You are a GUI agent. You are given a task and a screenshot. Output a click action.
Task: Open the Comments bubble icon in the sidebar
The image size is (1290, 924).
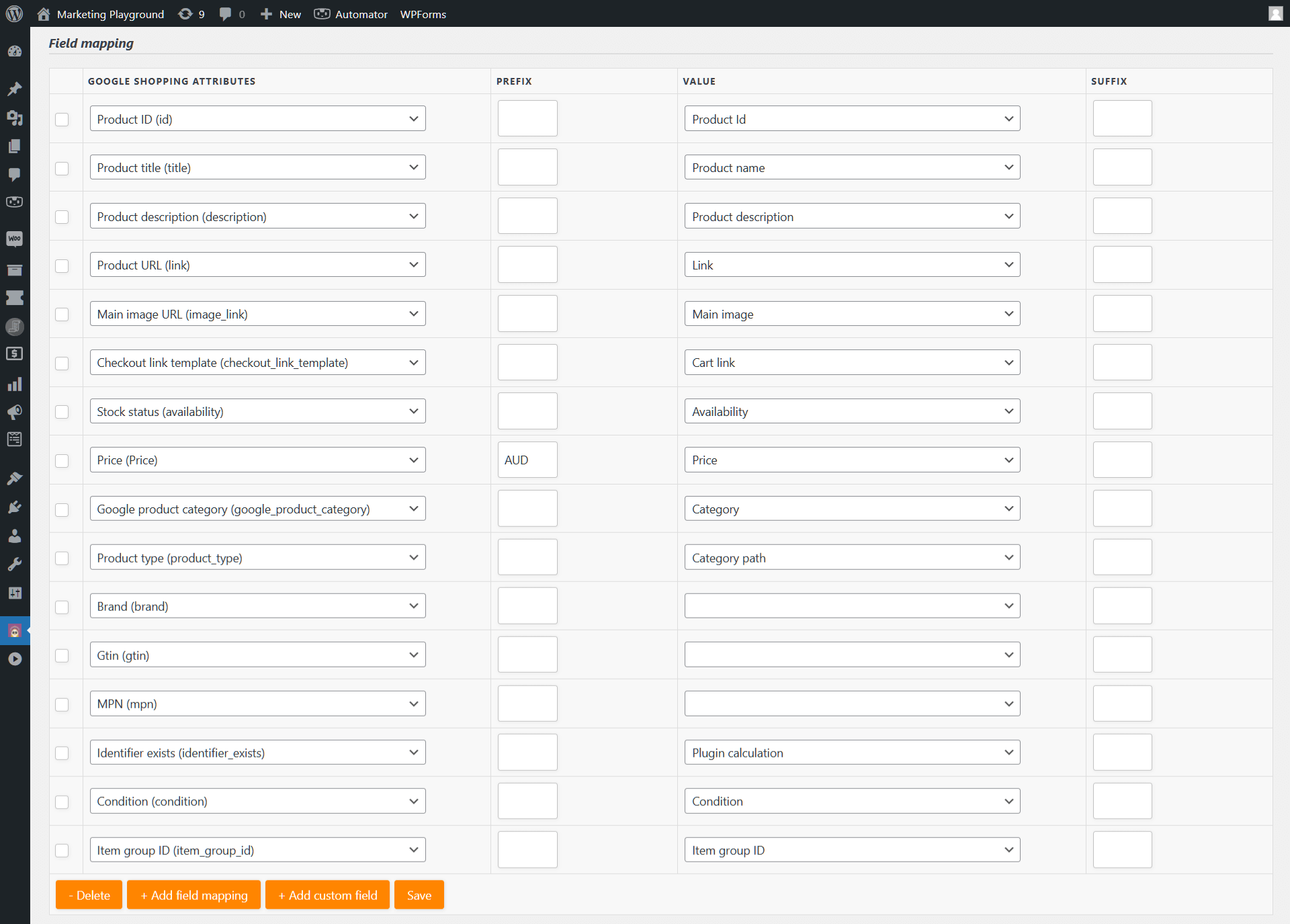14,175
